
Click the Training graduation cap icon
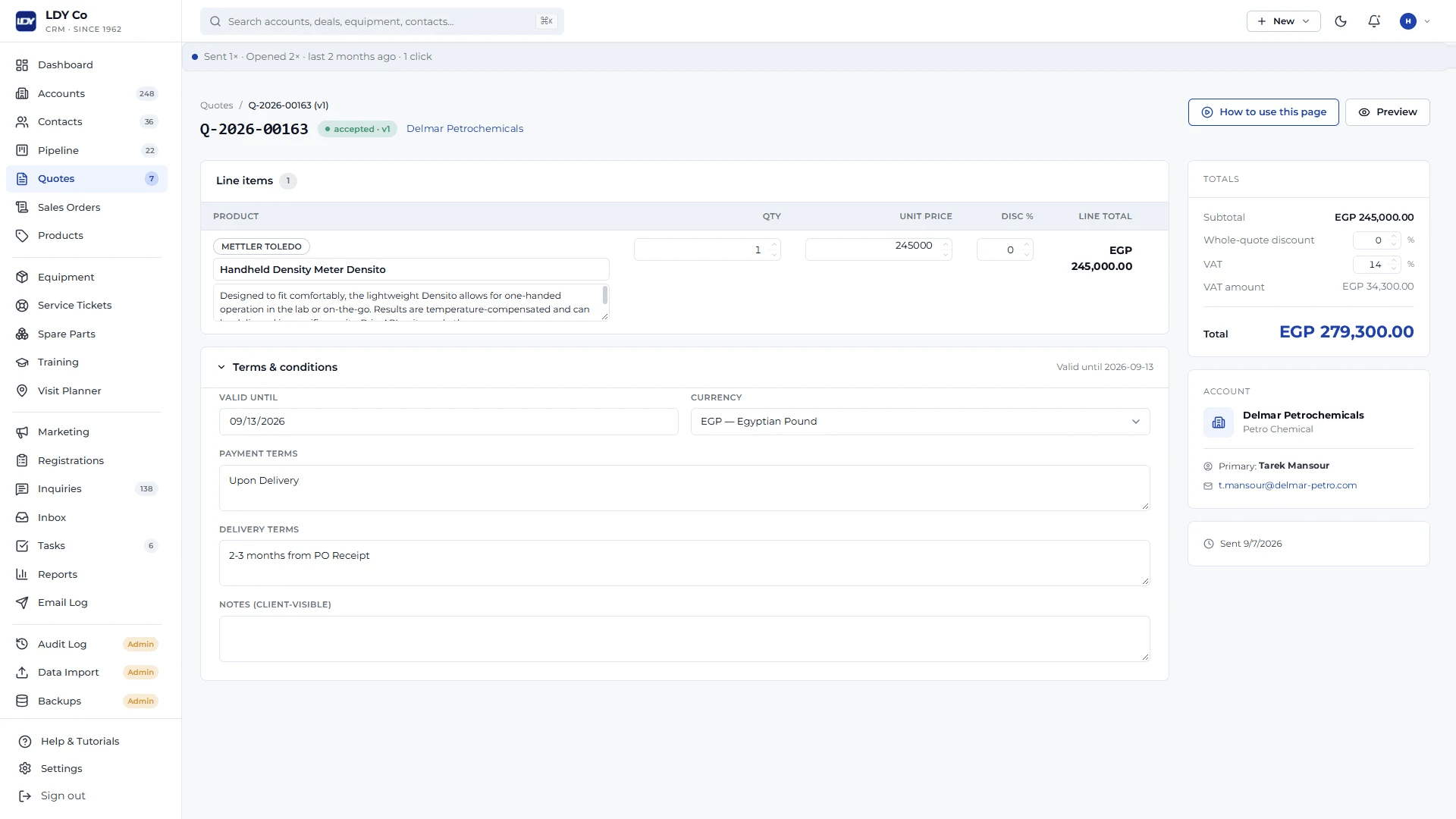tap(22, 362)
